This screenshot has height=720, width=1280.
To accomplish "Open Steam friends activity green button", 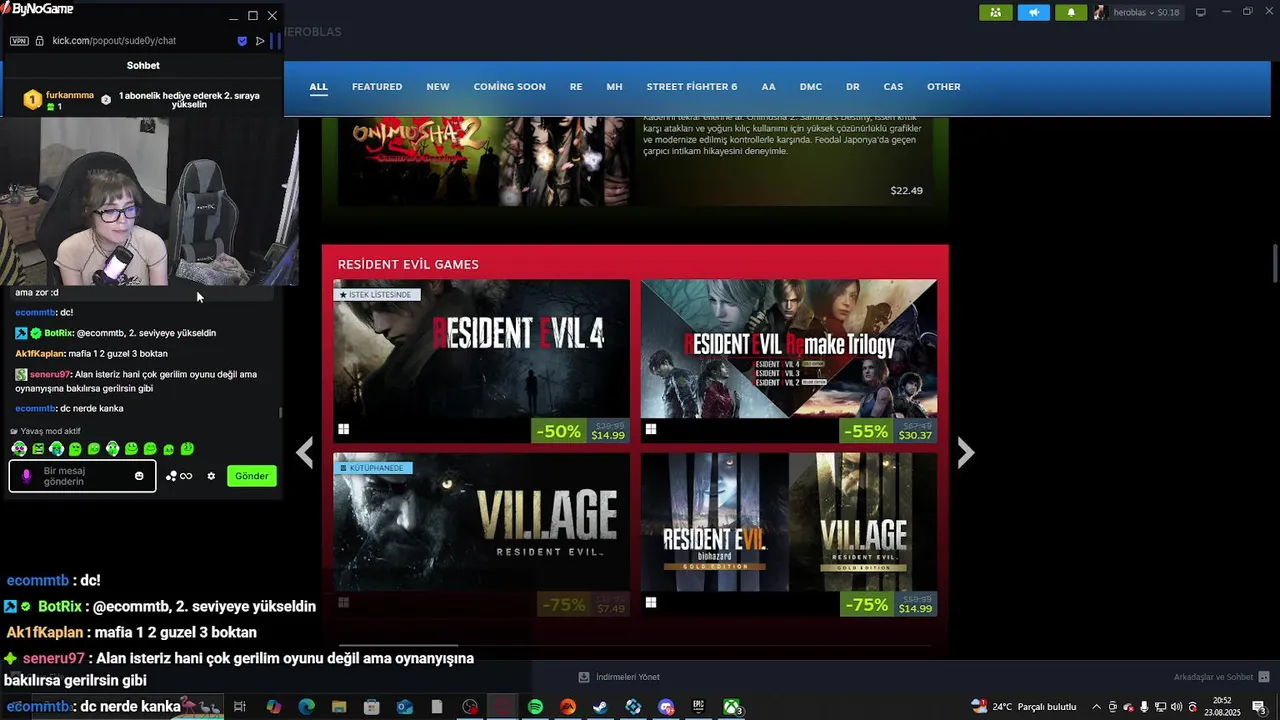I will click(x=995, y=12).
